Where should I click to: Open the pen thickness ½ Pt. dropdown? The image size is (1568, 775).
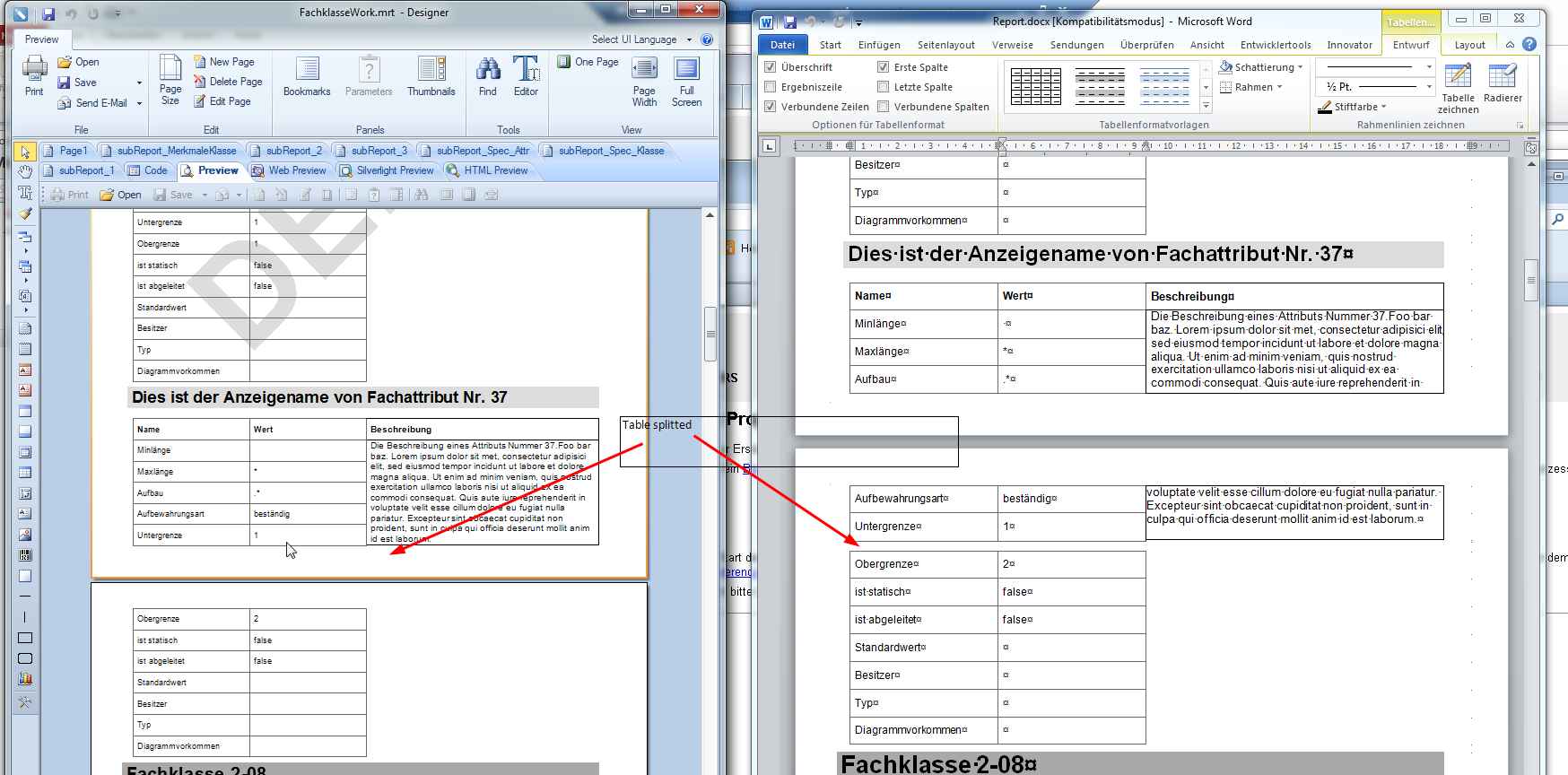(1429, 87)
